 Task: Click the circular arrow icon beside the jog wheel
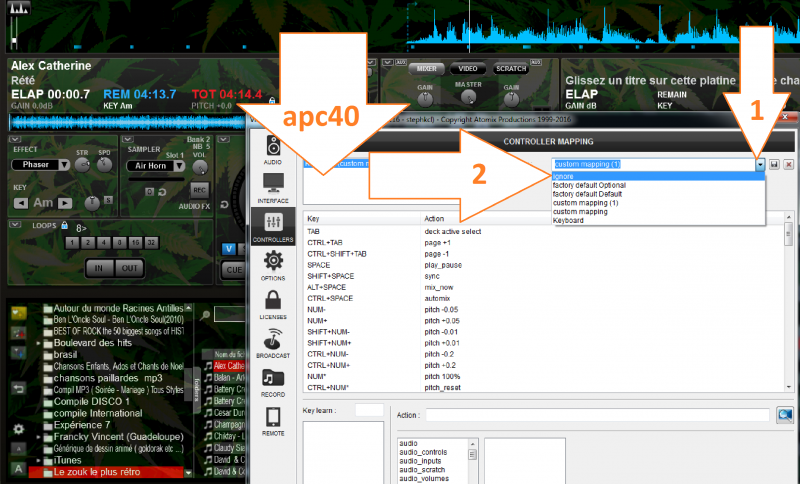tap(224, 205)
